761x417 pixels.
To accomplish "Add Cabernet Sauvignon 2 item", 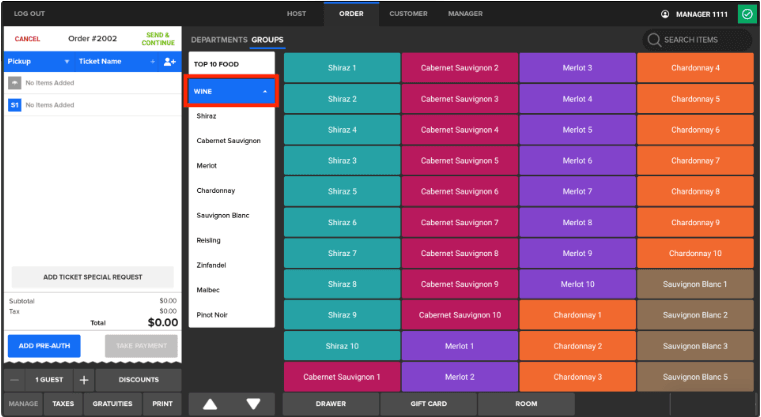I will pos(460,68).
